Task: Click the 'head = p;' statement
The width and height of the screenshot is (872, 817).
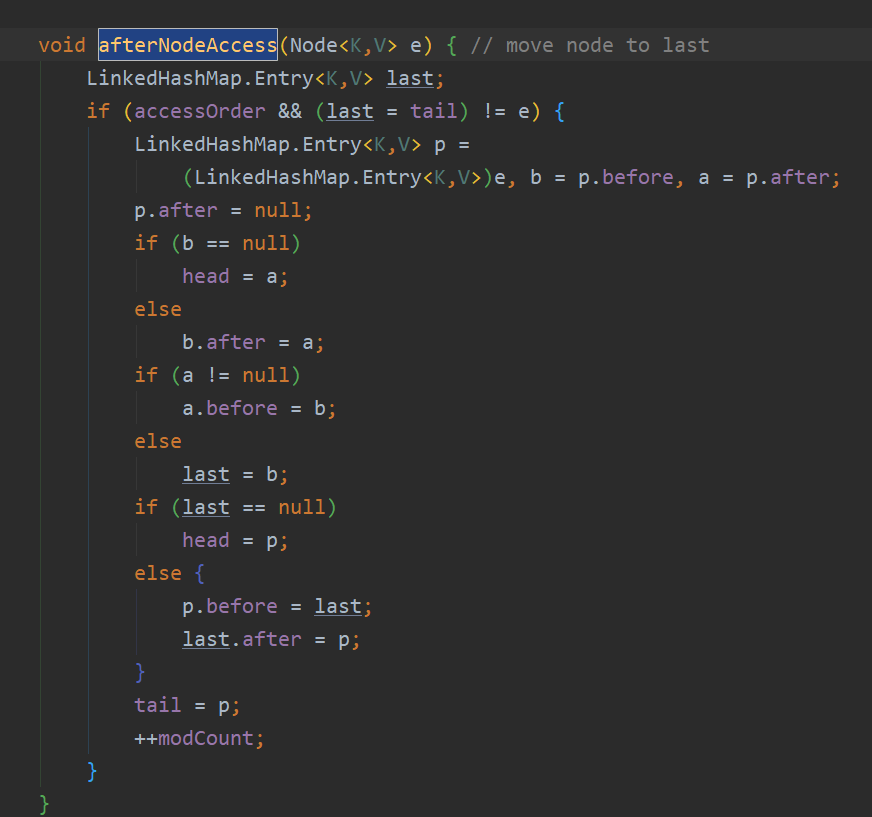Action: click(235, 541)
